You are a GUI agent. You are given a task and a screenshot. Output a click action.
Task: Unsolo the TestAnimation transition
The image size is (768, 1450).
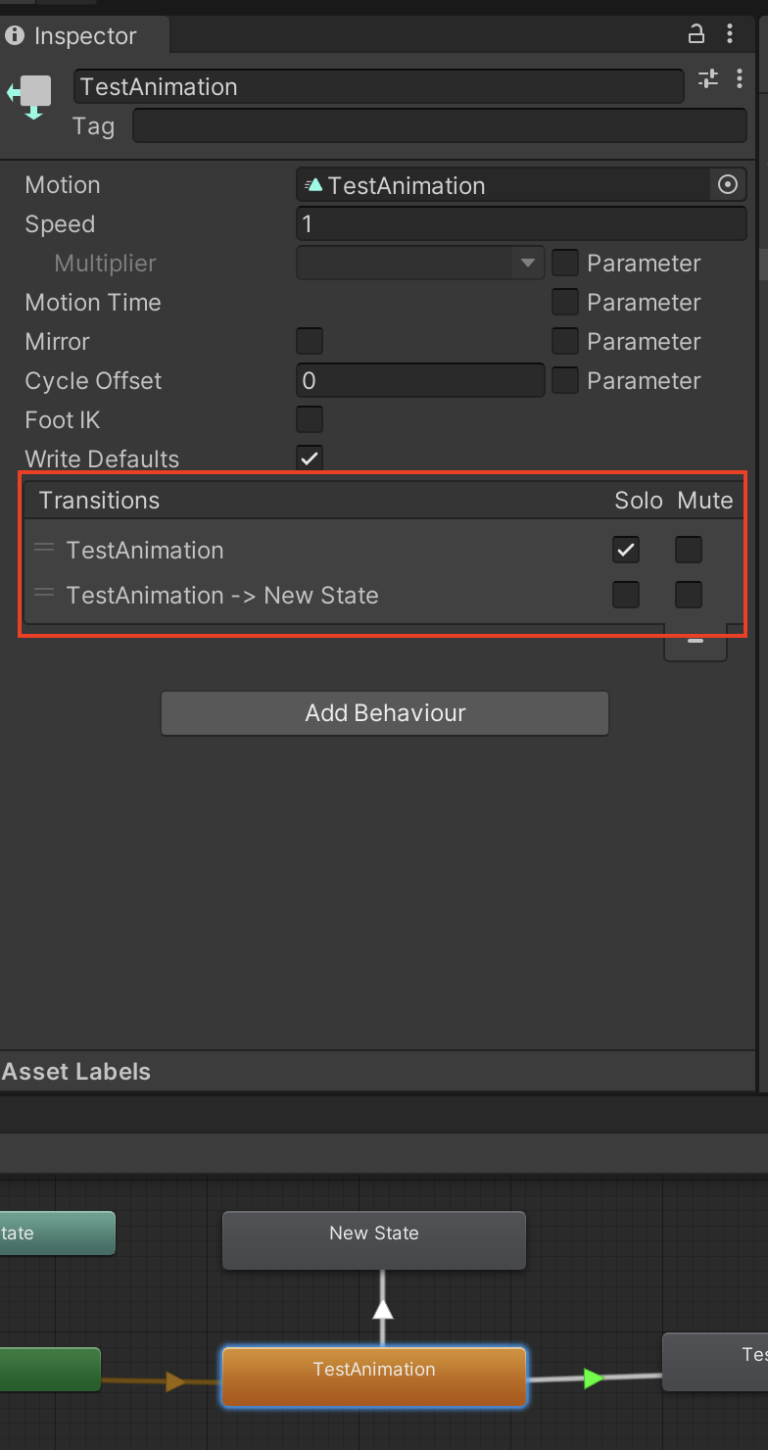tap(625, 549)
